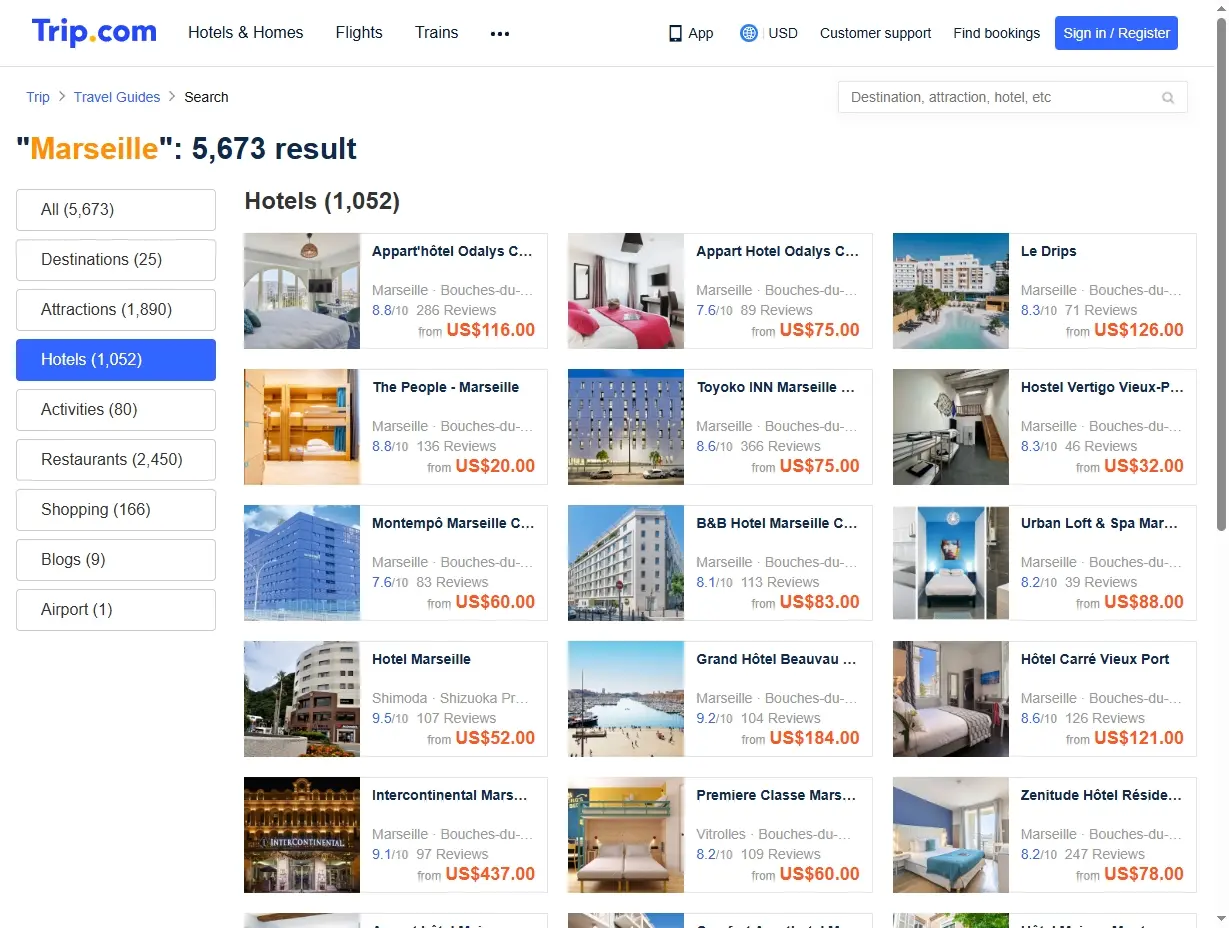Open Hostel Vertigo Vieux-Port photo

coord(951,427)
